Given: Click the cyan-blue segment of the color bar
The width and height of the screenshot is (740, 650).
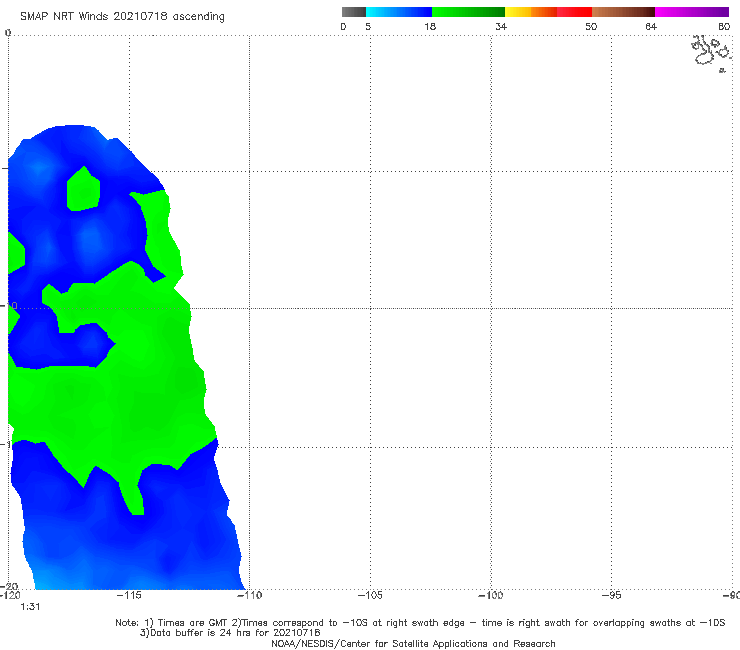Looking at the screenshot, I should point(399,12).
